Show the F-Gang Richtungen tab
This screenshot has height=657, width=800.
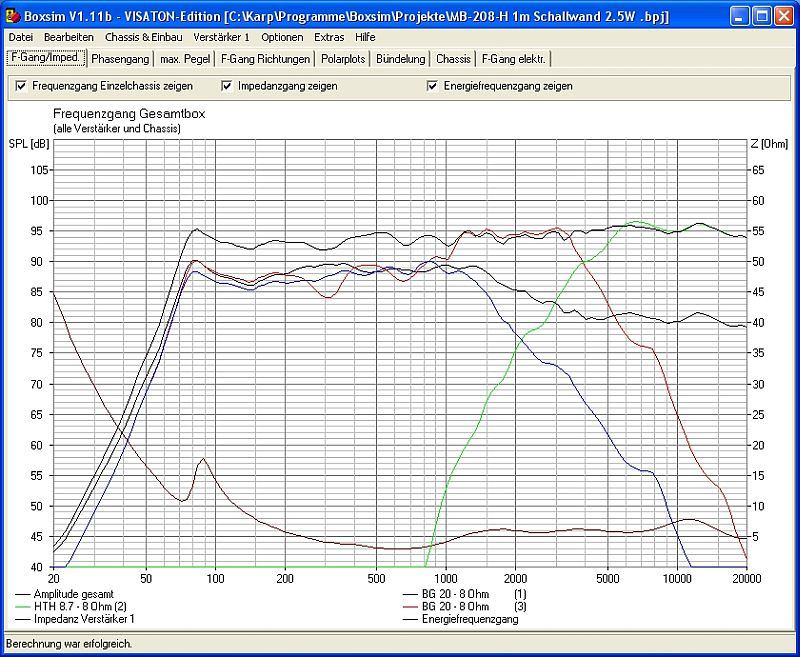265,59
